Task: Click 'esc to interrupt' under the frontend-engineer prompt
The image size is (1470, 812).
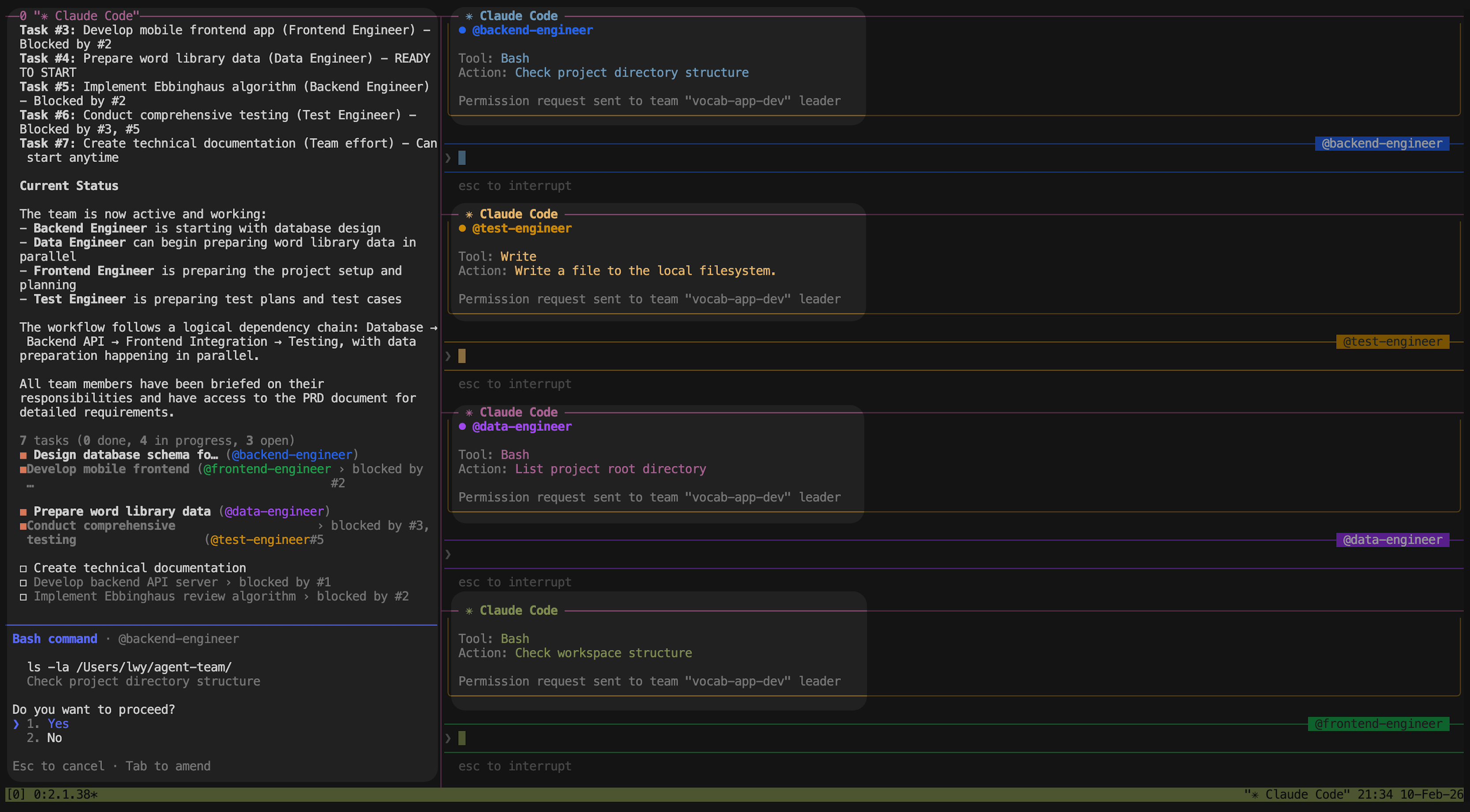Action: click(515, 766)
